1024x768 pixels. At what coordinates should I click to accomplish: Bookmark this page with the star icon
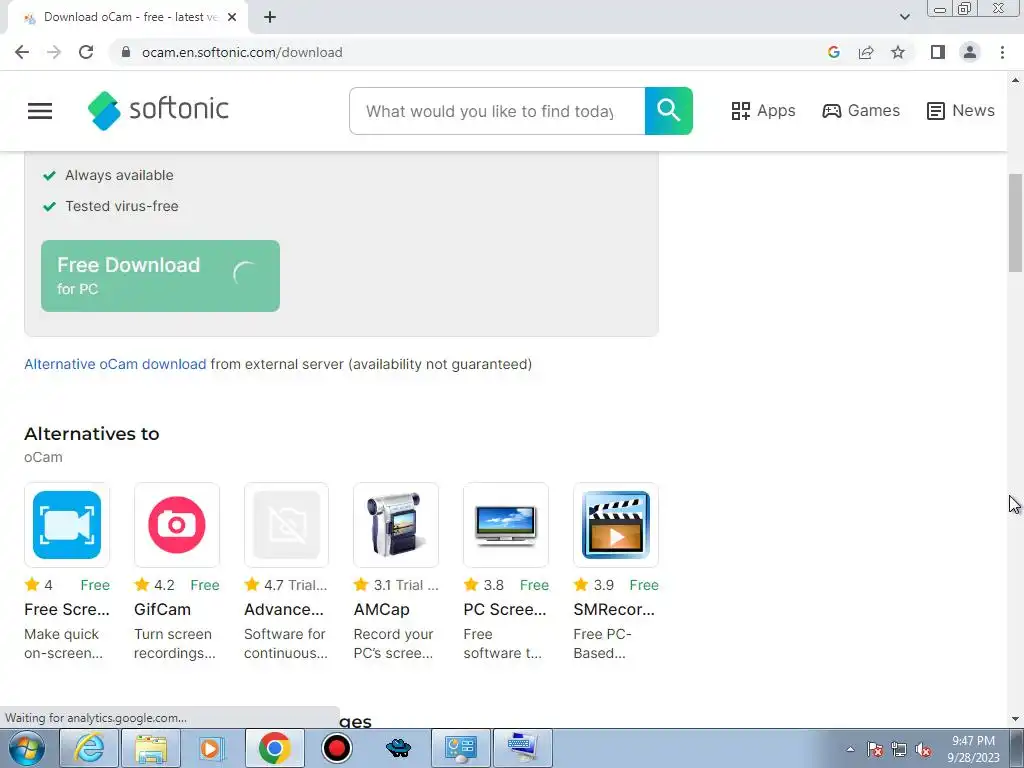[898, 52]
